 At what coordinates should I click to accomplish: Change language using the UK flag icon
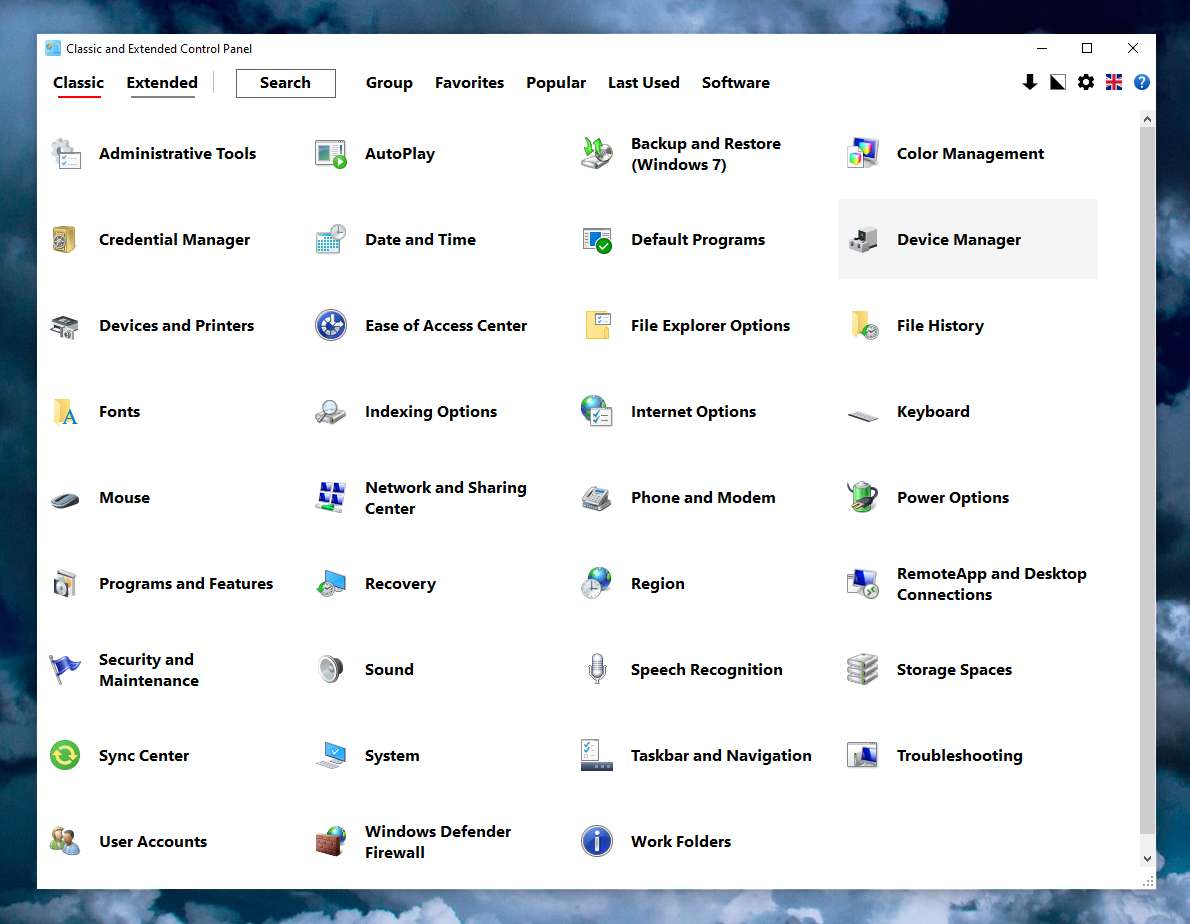tap(1114, 82)
